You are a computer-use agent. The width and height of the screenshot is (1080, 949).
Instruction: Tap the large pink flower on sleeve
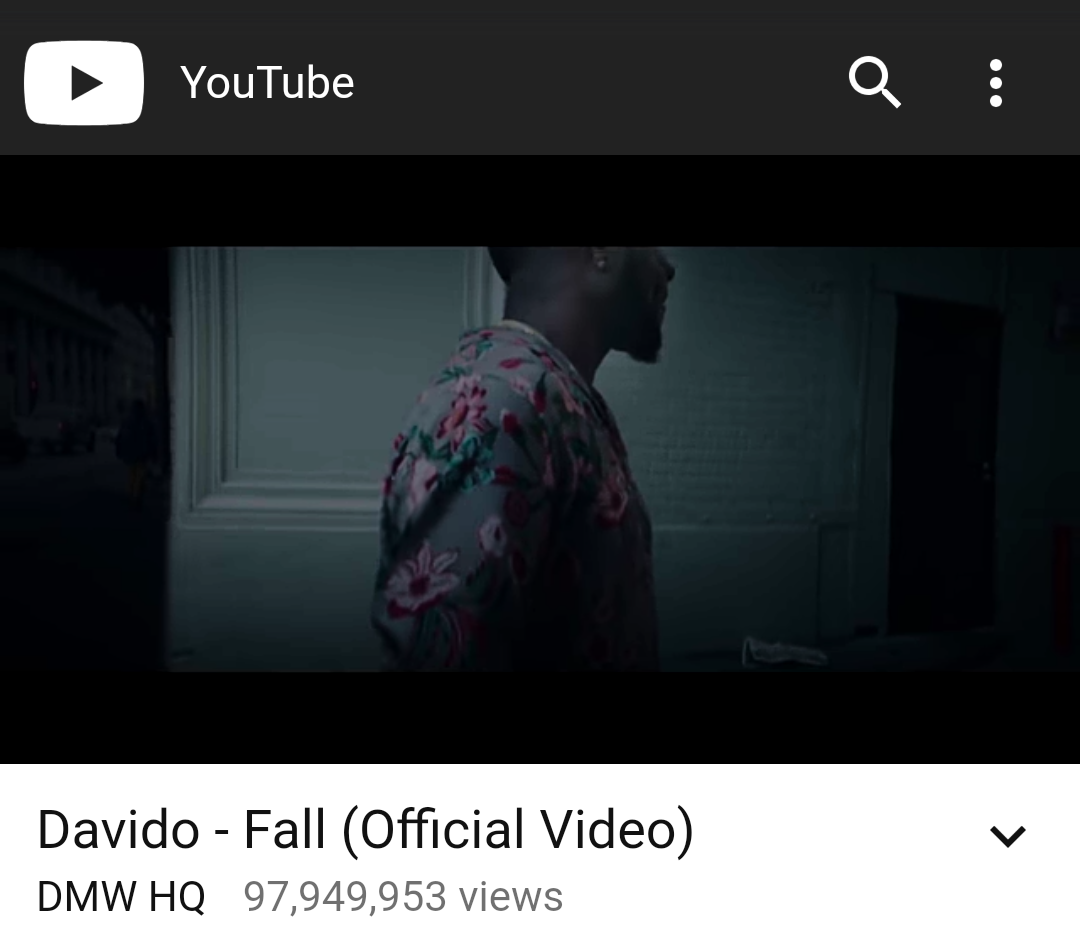coord(422,577)
